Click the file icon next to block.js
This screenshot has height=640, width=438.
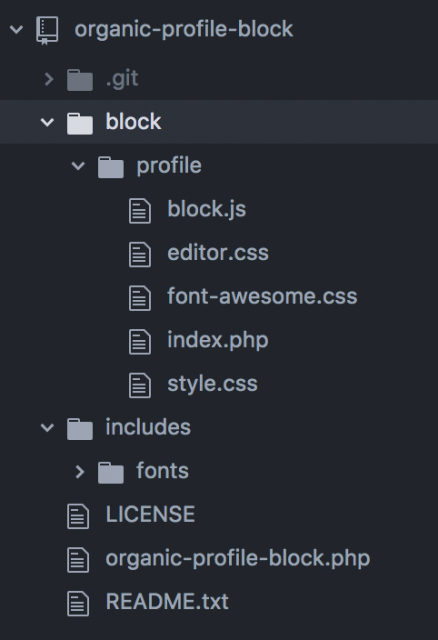click(140, 211)
